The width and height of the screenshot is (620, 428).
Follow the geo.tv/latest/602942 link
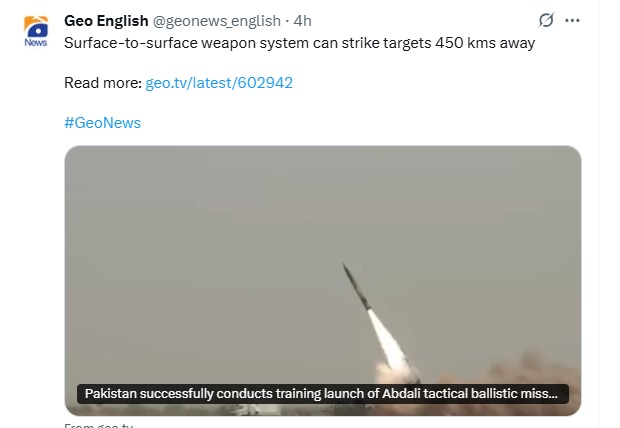(219, 82)
